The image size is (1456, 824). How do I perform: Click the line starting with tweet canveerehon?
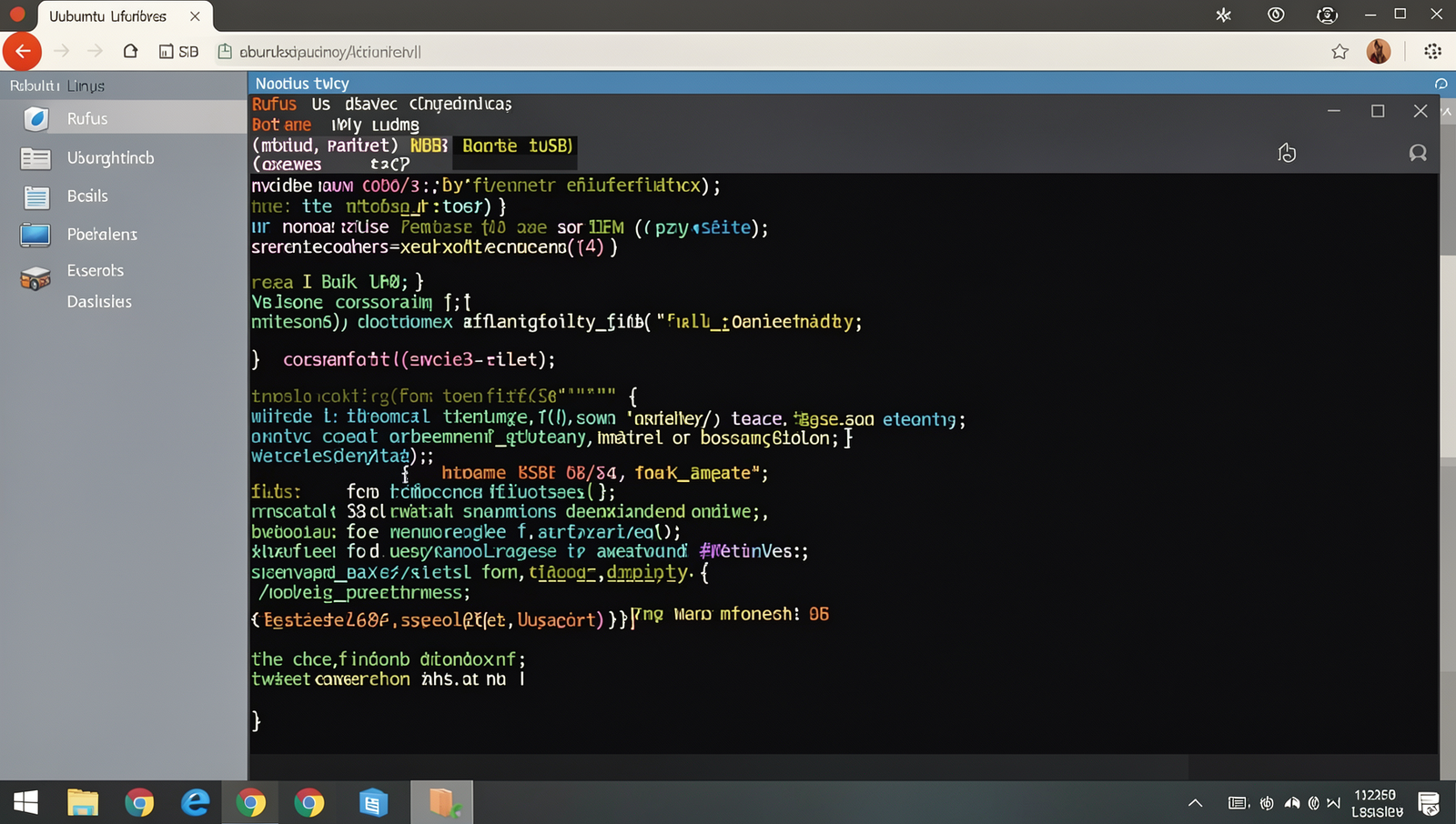388,679
